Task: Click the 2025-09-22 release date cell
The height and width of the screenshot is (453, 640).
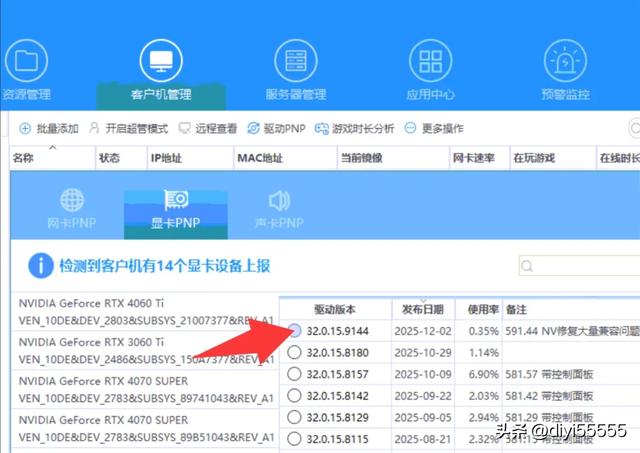Action: pos(423,396)
